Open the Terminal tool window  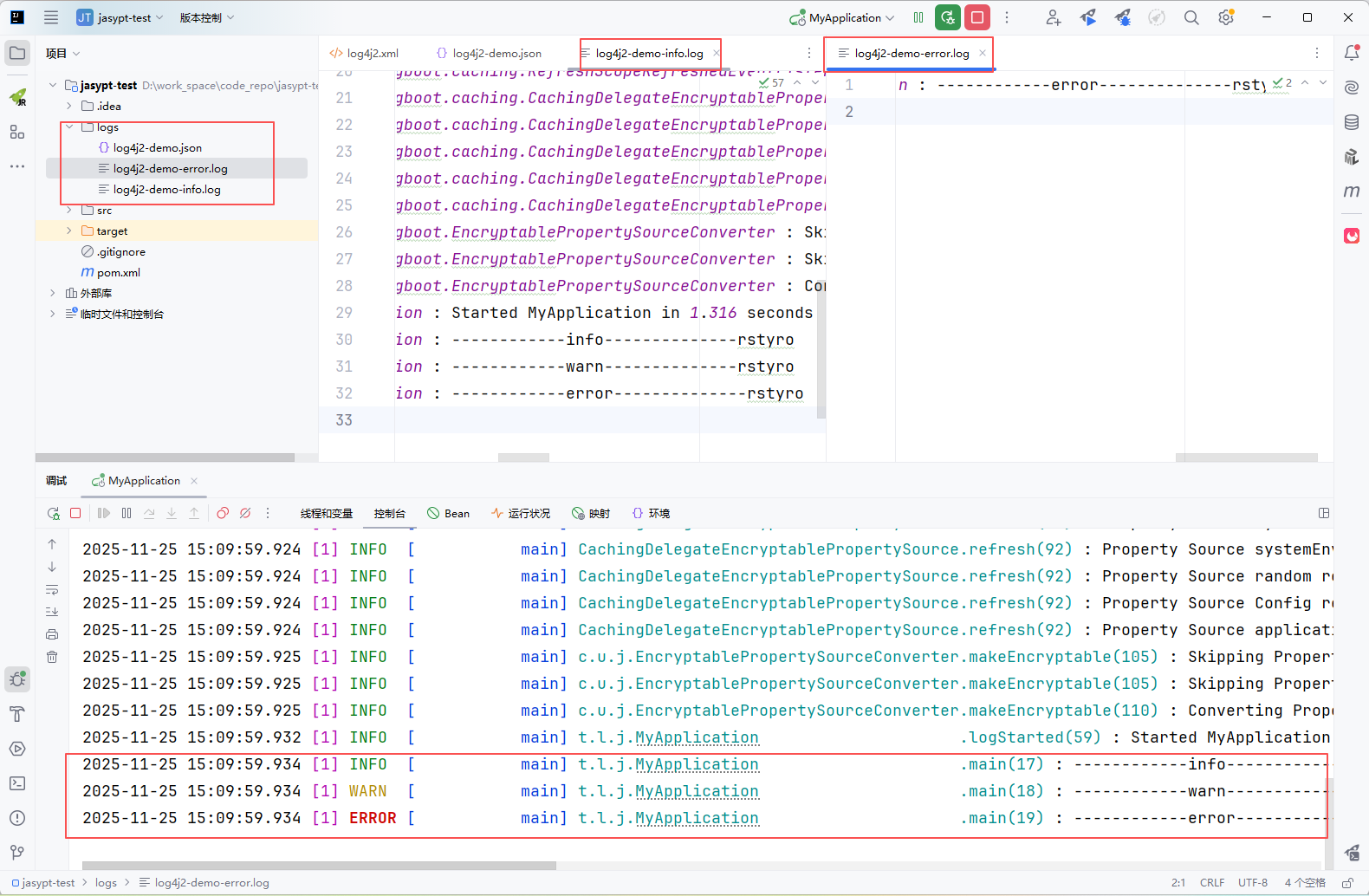pyautogui.click(x=17, y=783)
